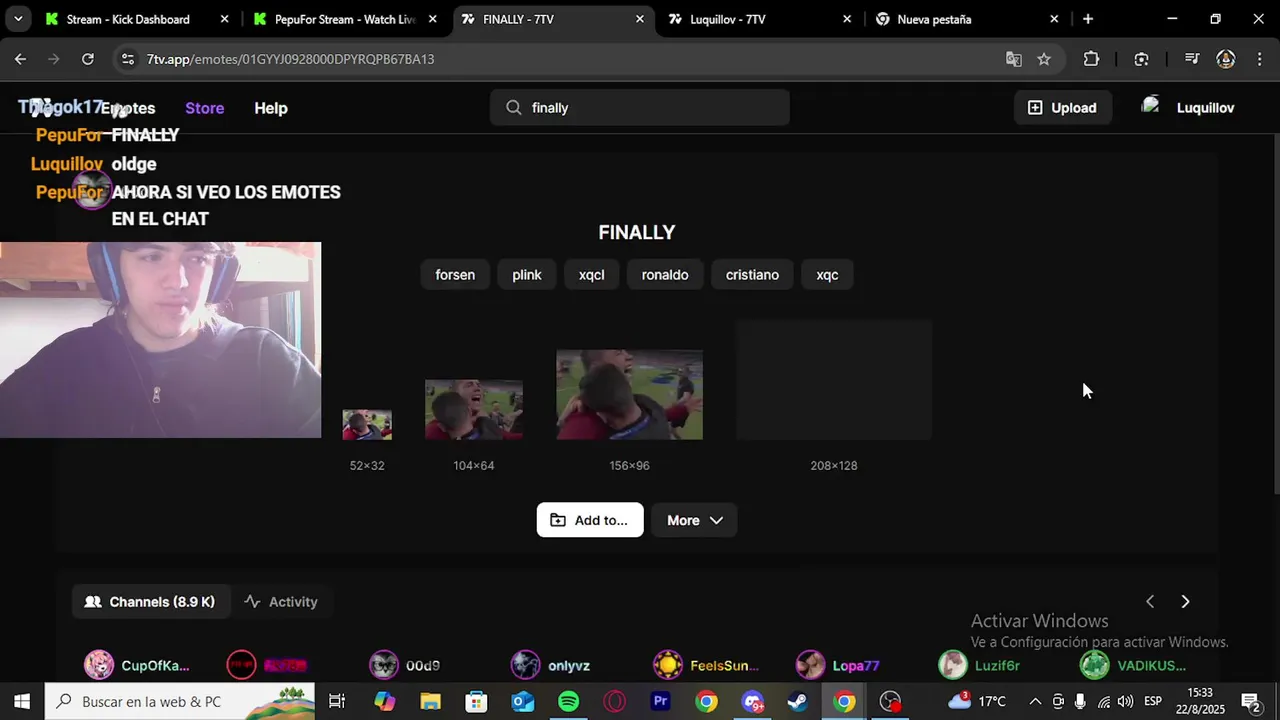Open onlyvz channel
1280x720 pixels.
(x=551, y=665)
